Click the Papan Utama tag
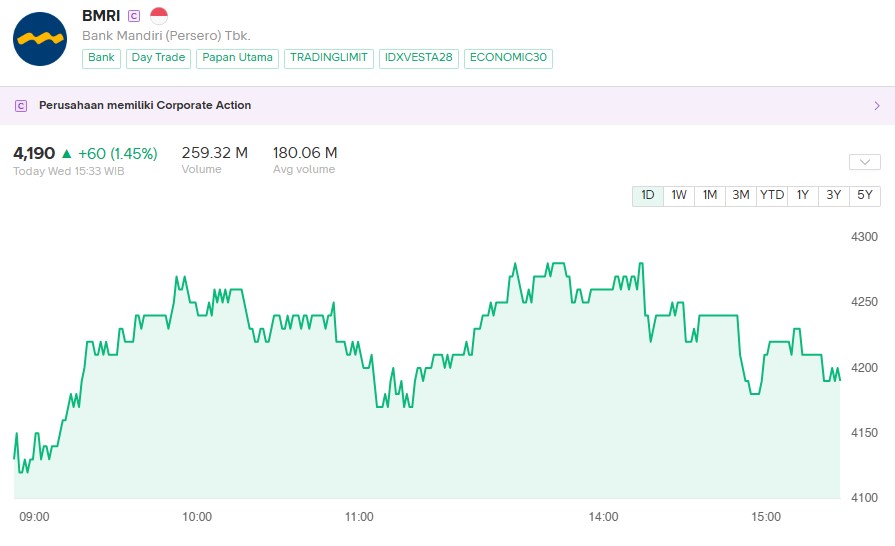895x546 pixels. (x=237, y=58)
